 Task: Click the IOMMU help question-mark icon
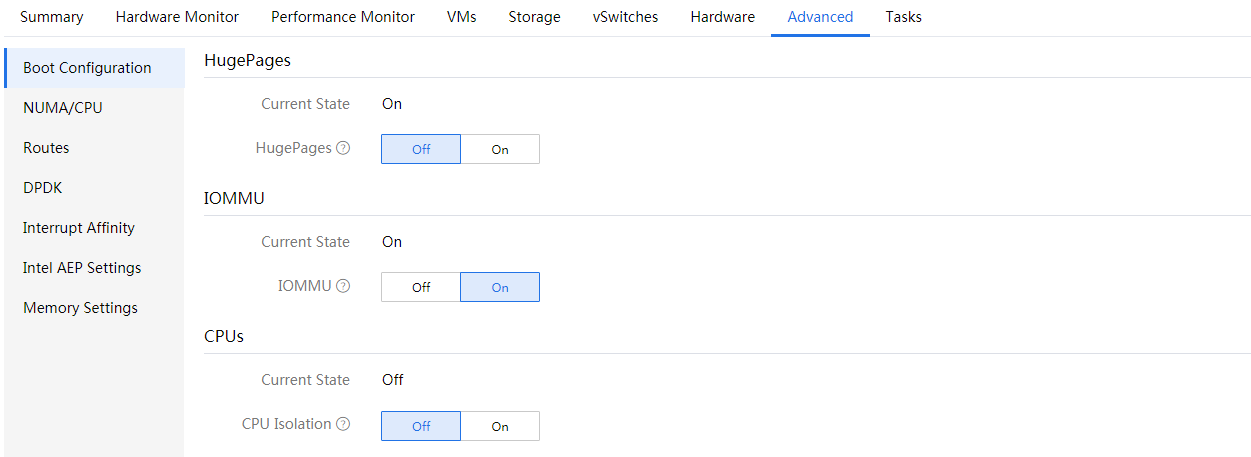343,286
